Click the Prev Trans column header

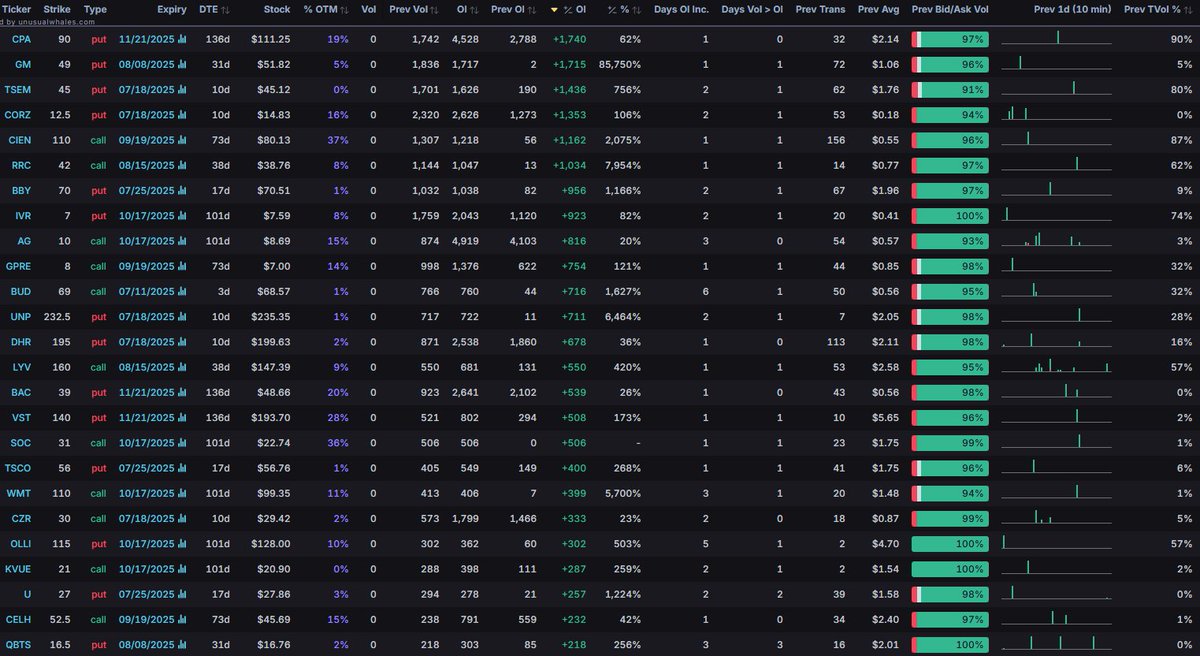click(x=820, y=10)
